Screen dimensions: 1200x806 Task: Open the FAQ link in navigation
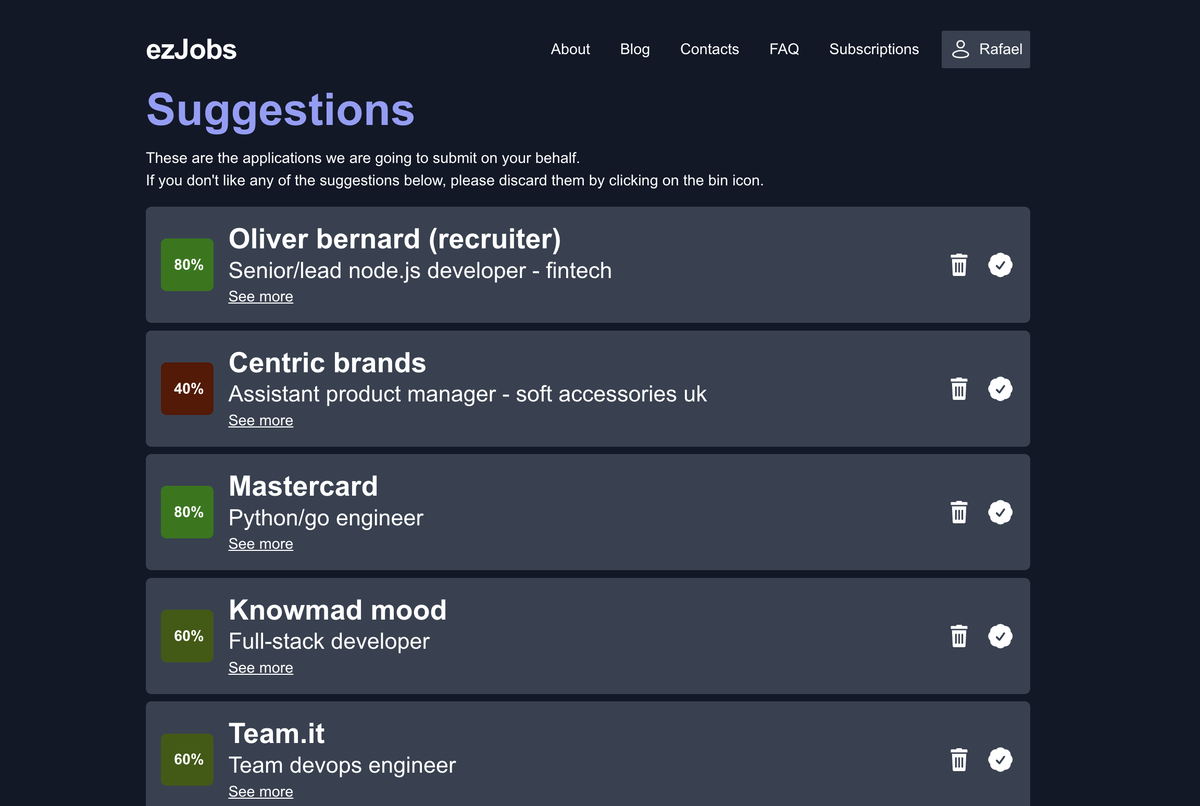pos(784,49)
